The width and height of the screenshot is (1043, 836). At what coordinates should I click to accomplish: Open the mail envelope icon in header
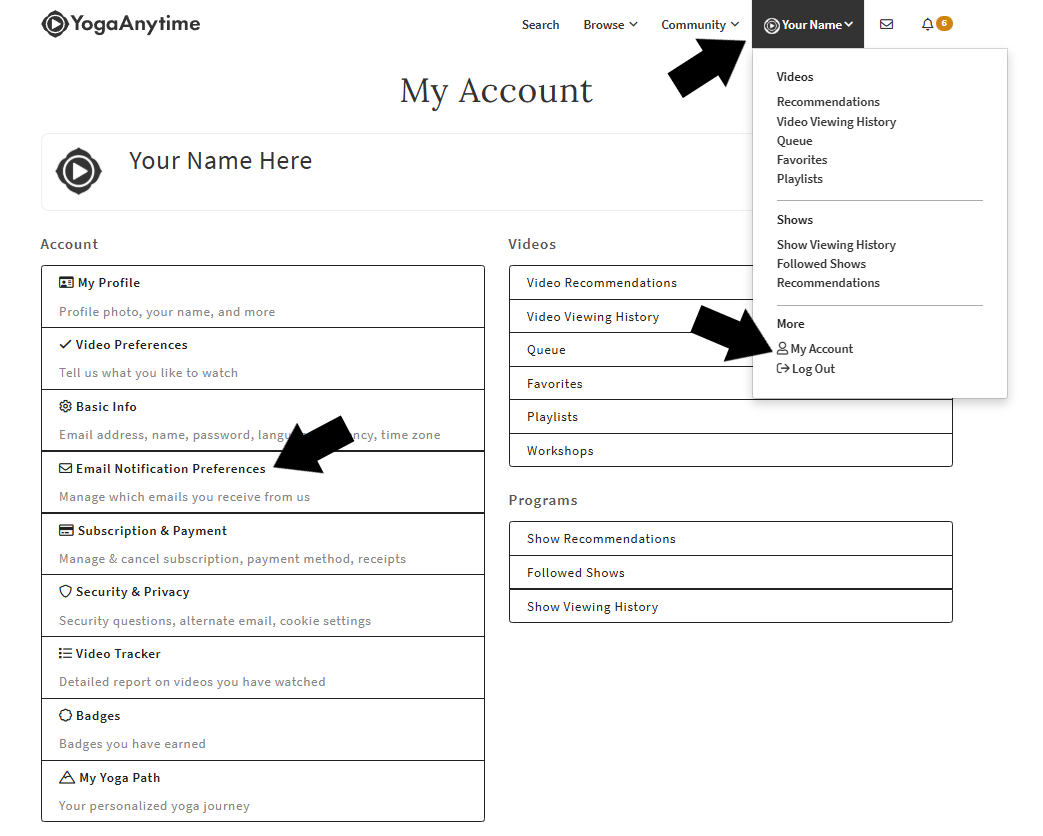[886, 25]
